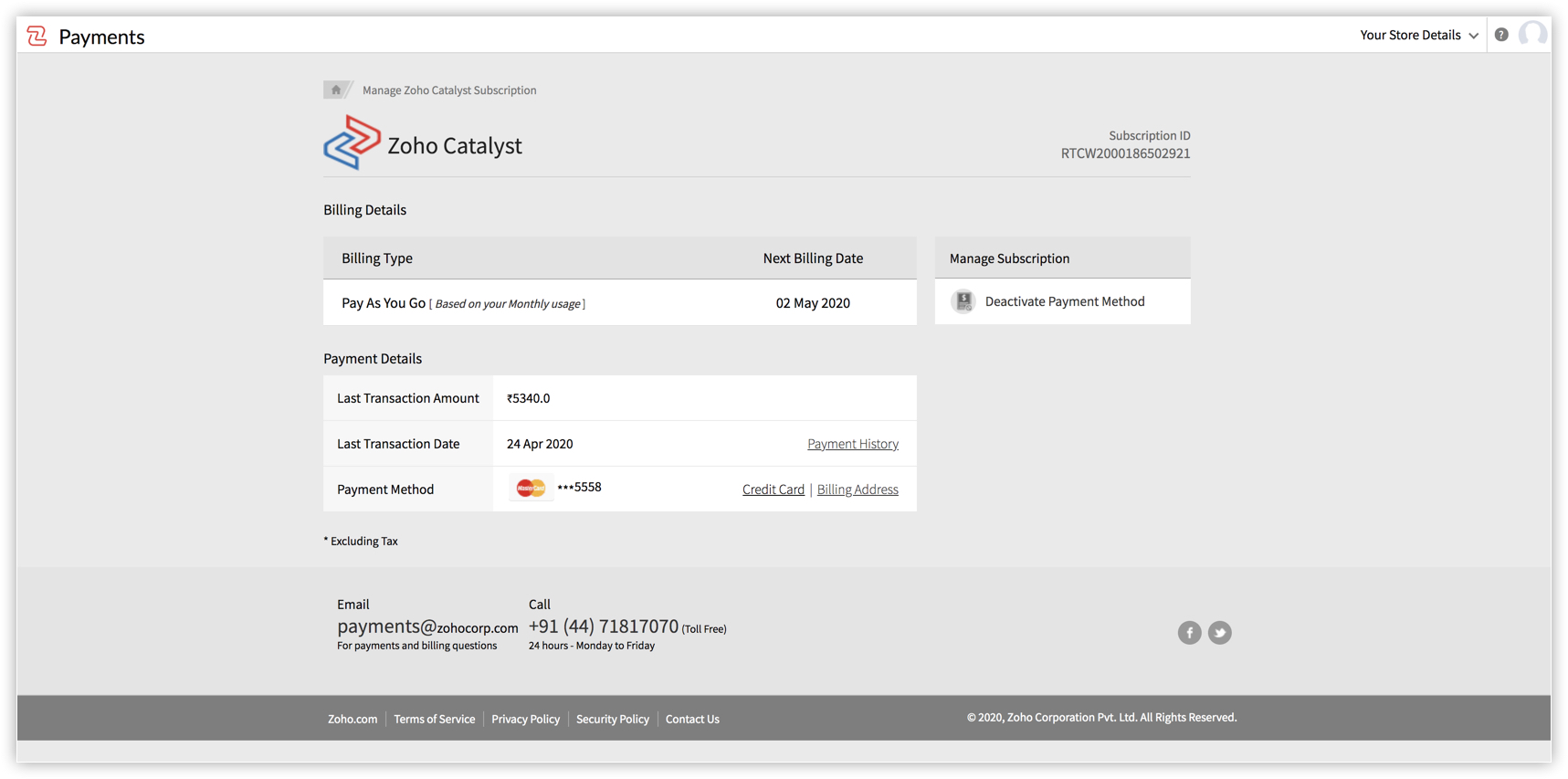Screen dimensions: 1568x779
Task: Select Deactivate Payment Method option
Action: tap(1064, 301)
